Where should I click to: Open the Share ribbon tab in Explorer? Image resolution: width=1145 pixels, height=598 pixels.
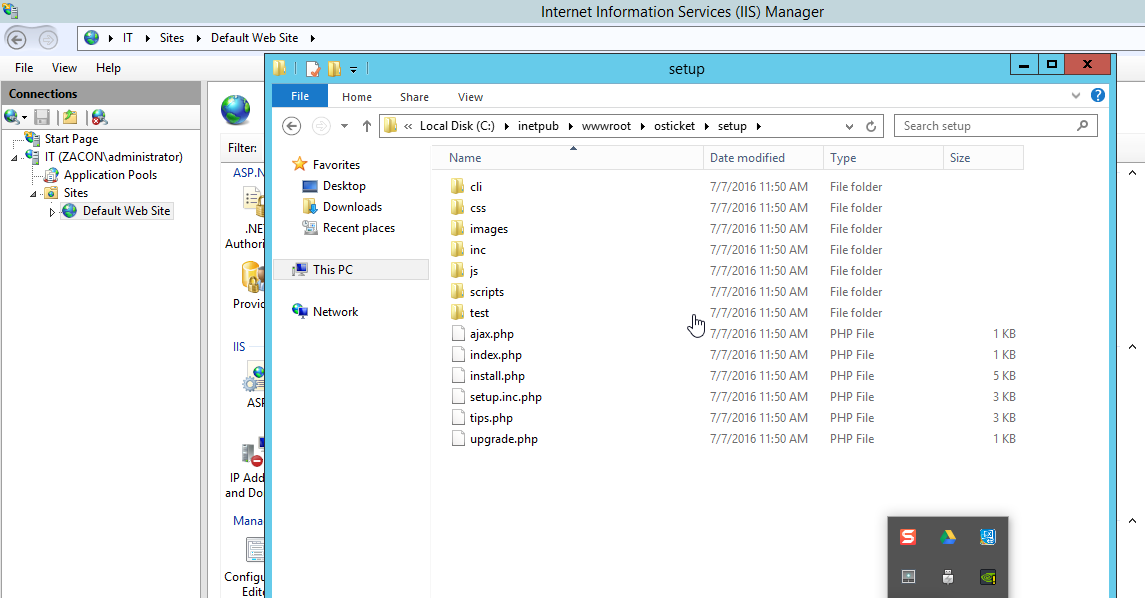pos(414,97)
